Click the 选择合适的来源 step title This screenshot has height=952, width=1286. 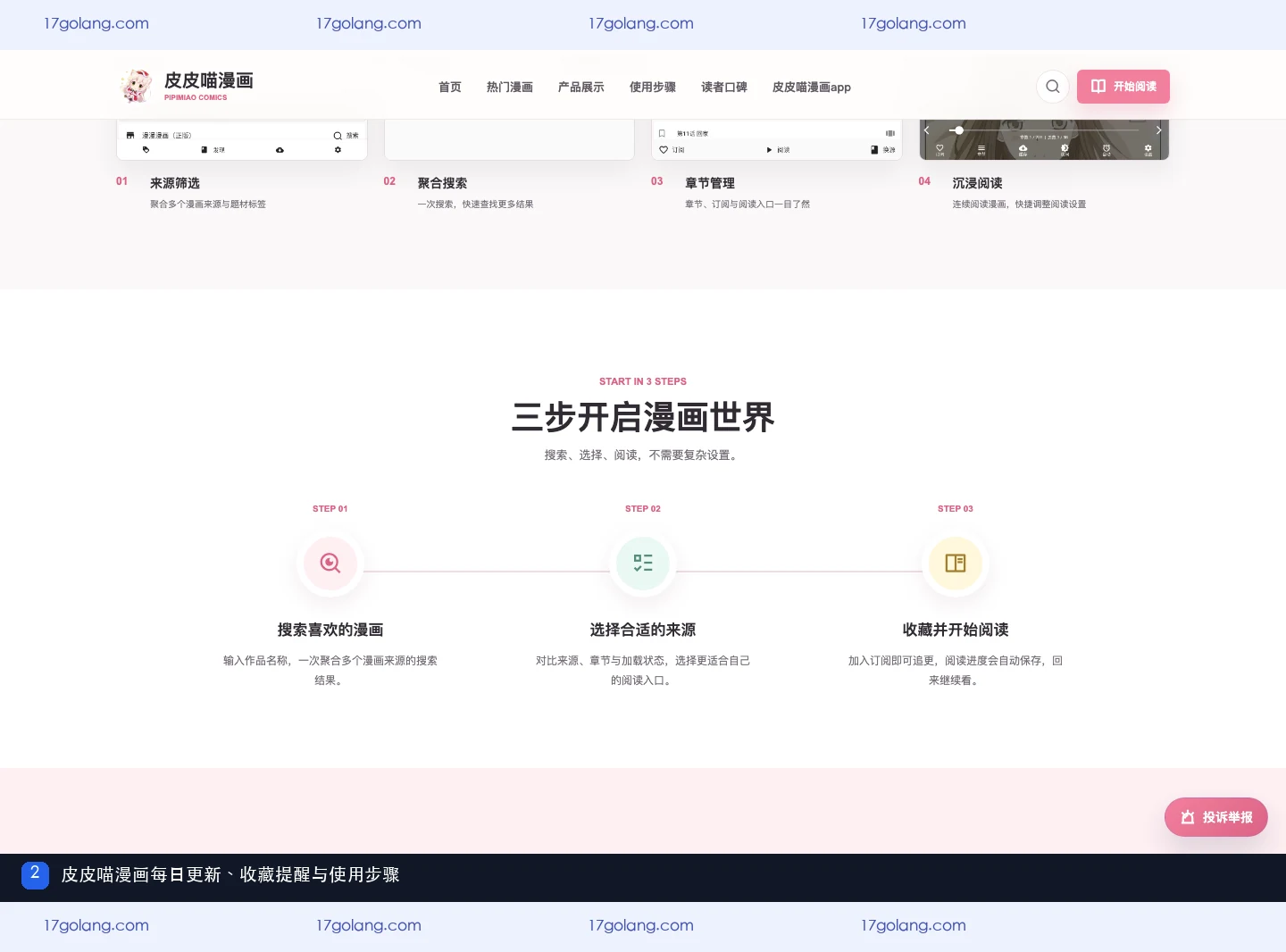pos(643,630)
